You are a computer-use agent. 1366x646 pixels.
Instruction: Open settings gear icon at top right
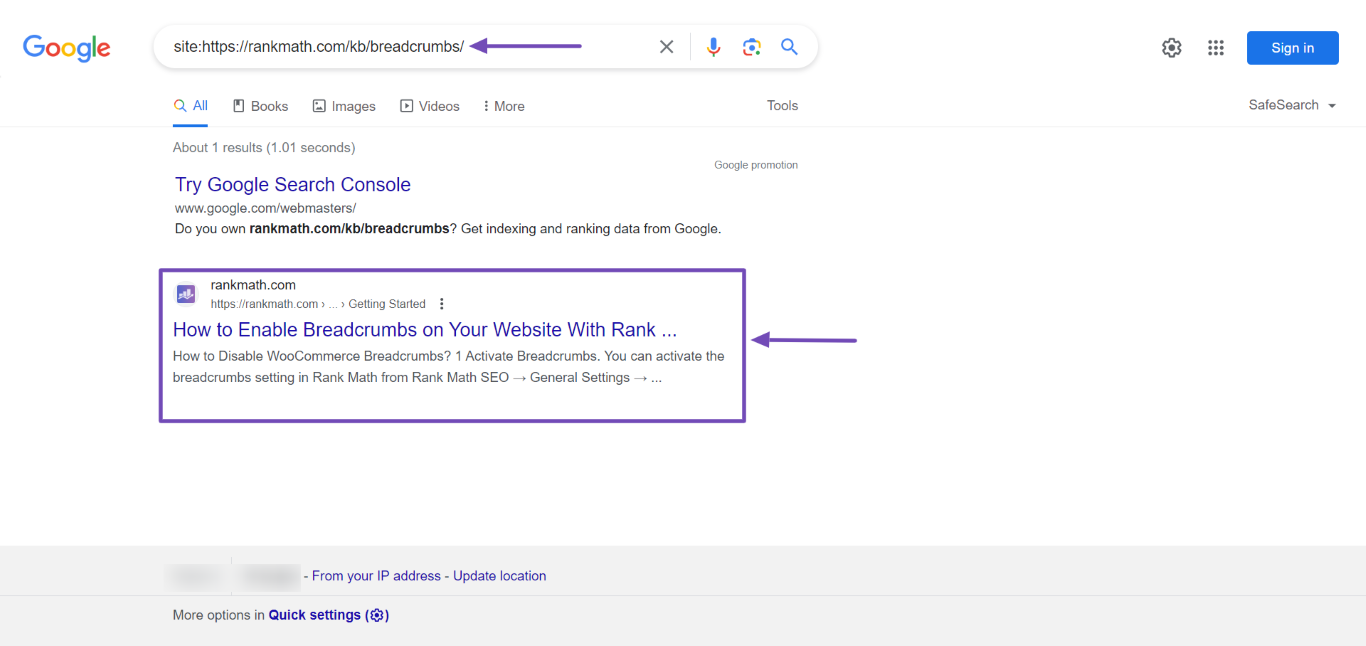(x=1172, y=48)
